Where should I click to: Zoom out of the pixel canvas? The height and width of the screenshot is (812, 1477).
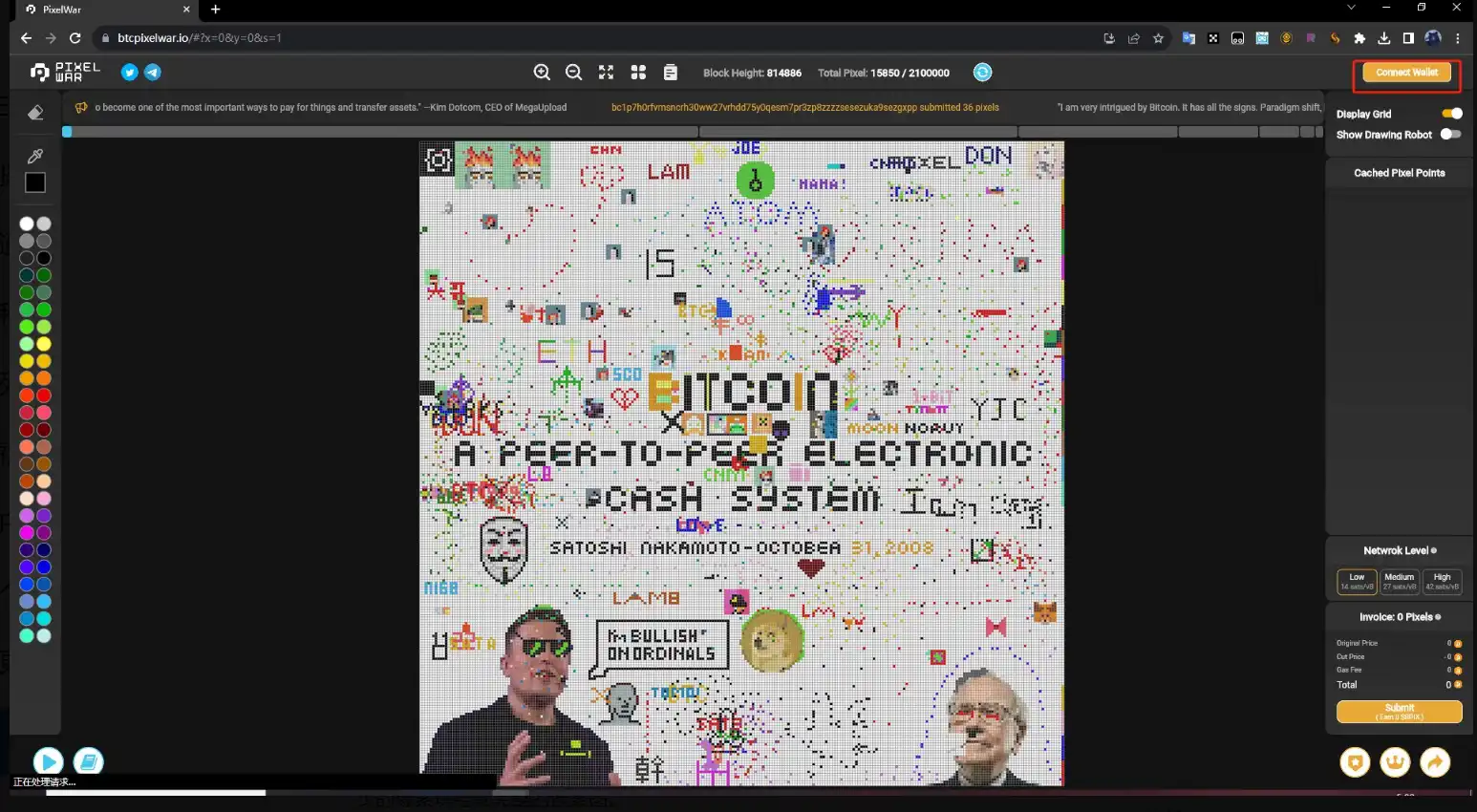(x=573, y=73)
